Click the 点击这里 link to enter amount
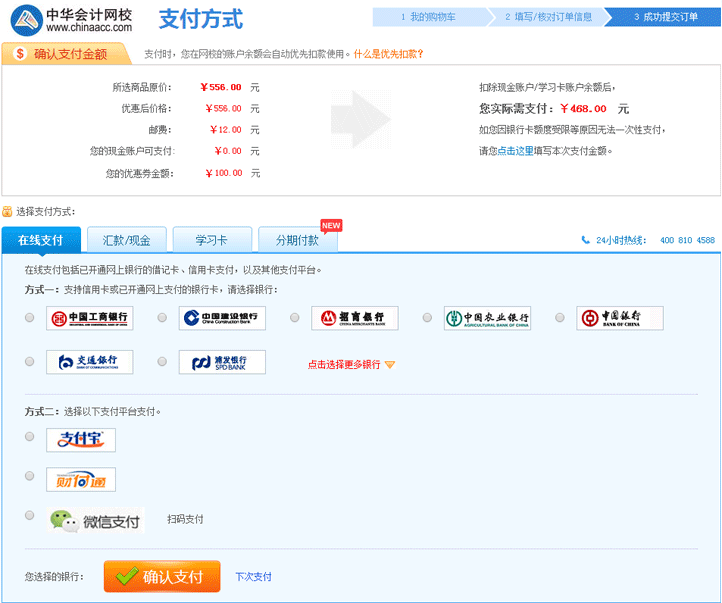Screen dimensions: 722x603 [x=515, y=151]
